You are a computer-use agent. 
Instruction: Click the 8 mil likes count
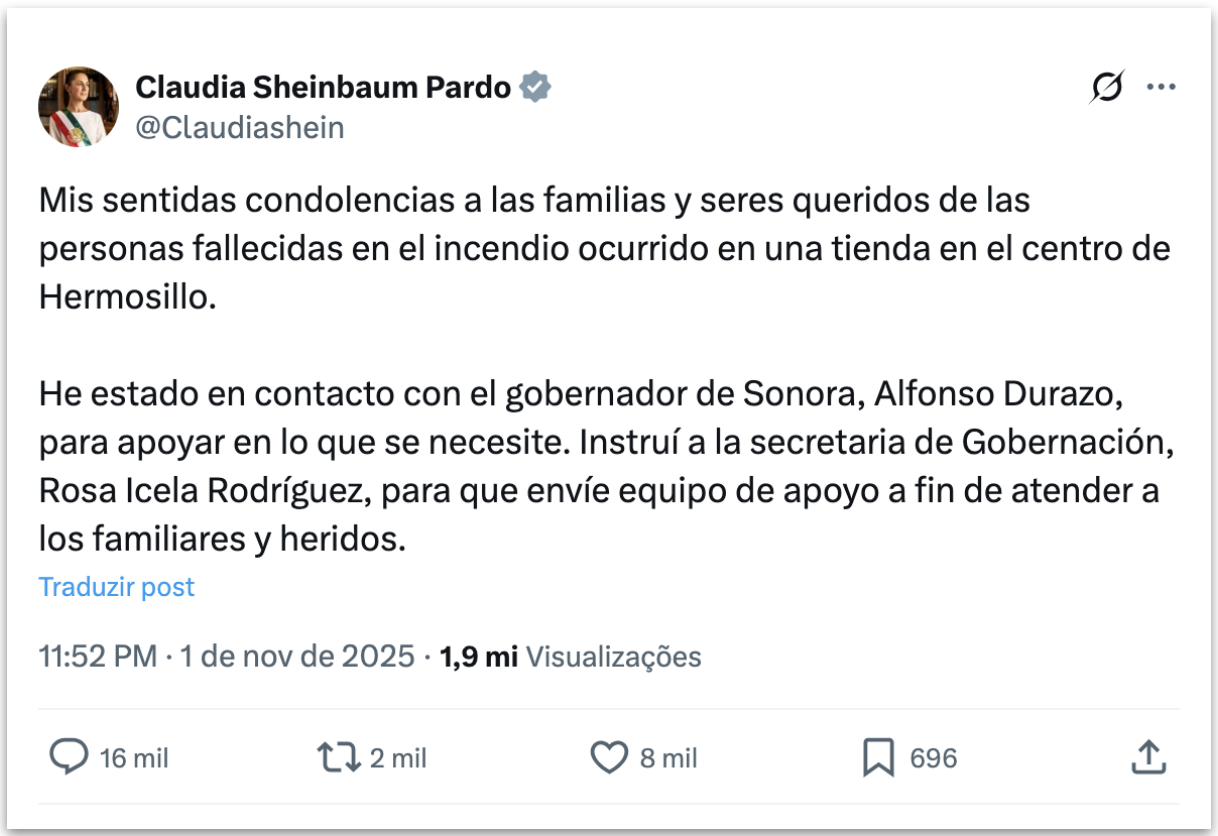pyautogui.click(x=668, y=759)
